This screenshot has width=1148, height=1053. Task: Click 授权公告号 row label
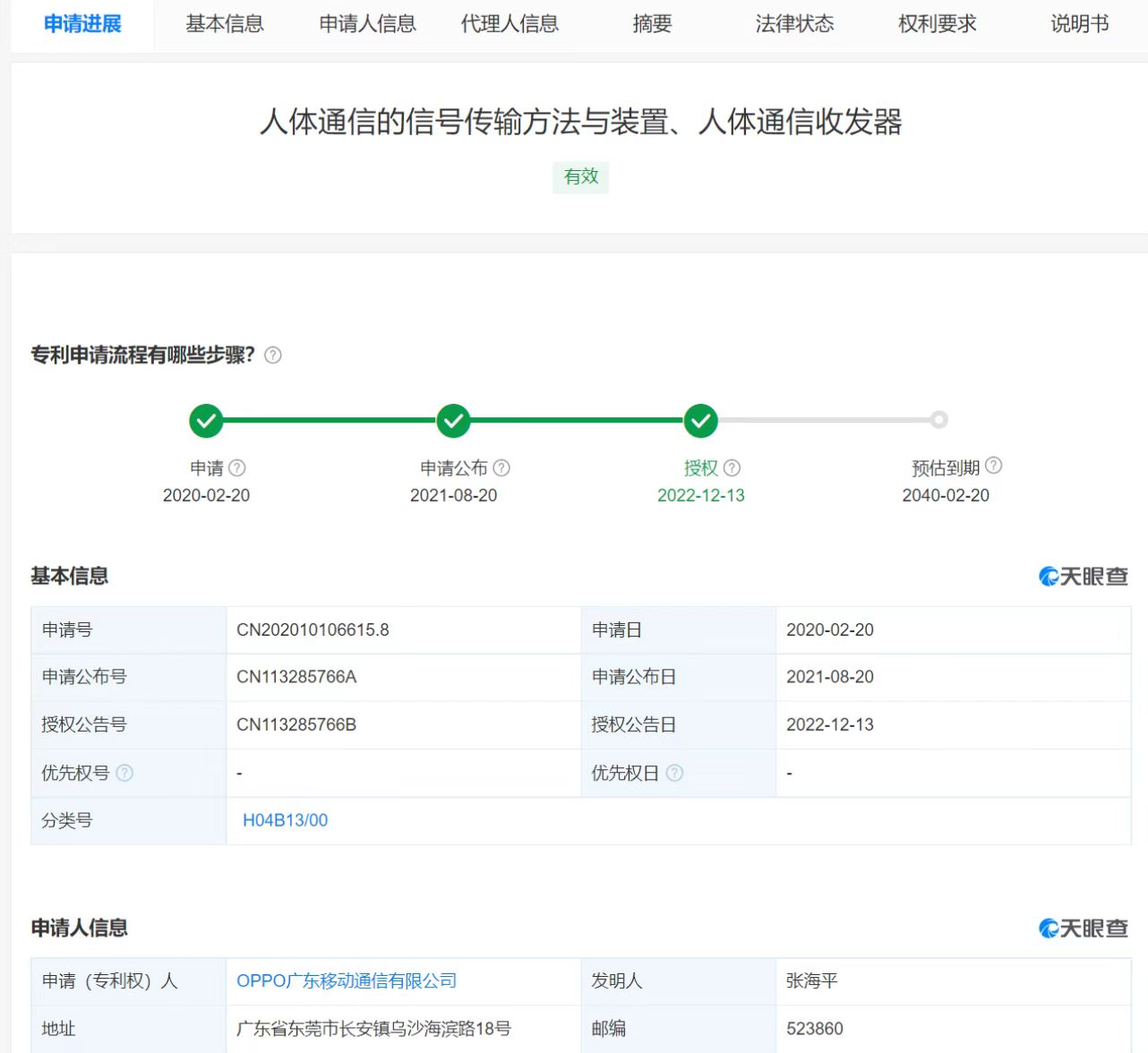click(84, 724)
